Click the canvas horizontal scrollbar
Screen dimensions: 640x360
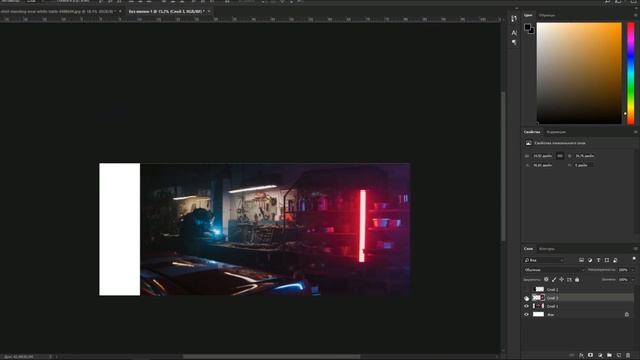pyautogui.click(x=271, y=357)
